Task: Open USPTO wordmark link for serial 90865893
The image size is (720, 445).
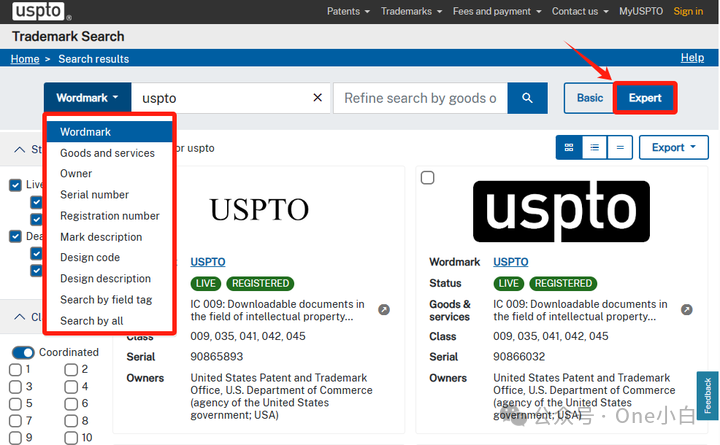Action: click(x=208, y=262)
